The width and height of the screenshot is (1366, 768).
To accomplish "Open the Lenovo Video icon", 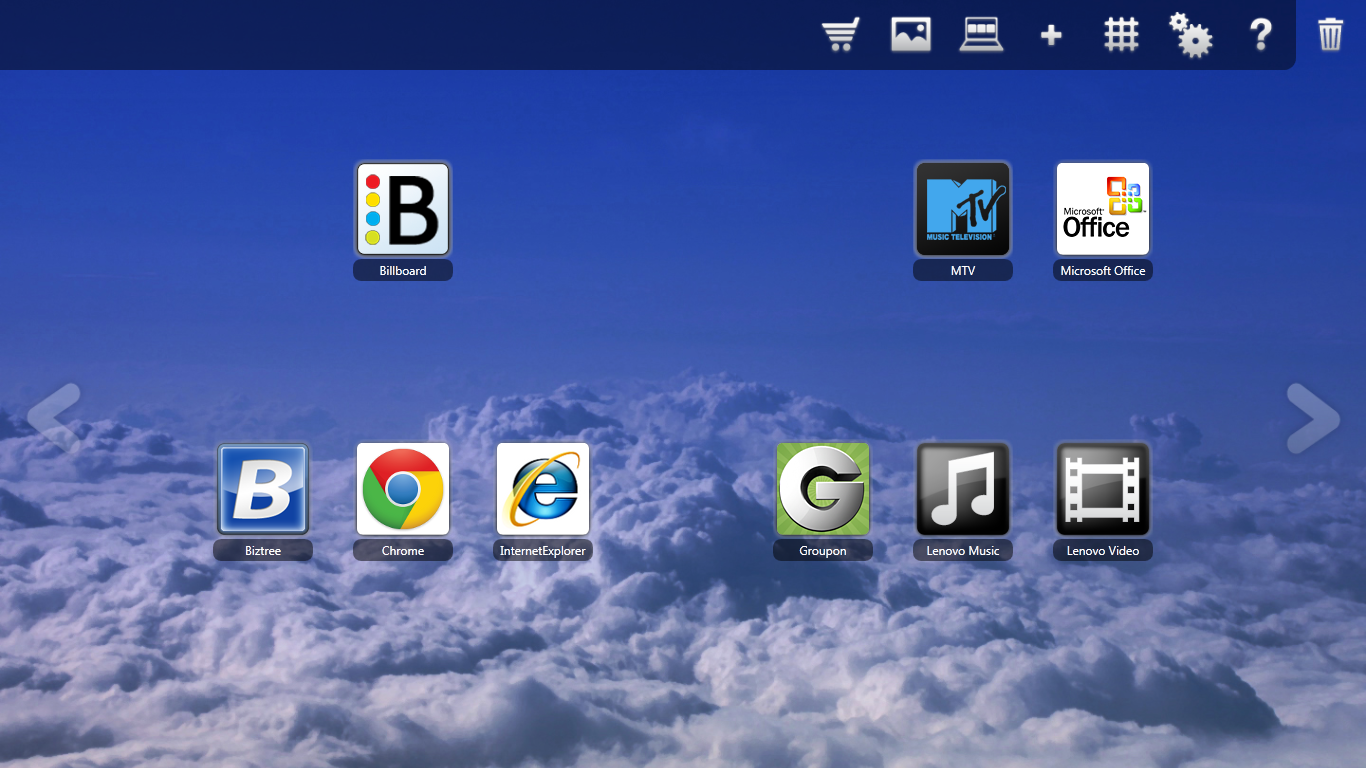I will click(x=1103, y=489).
